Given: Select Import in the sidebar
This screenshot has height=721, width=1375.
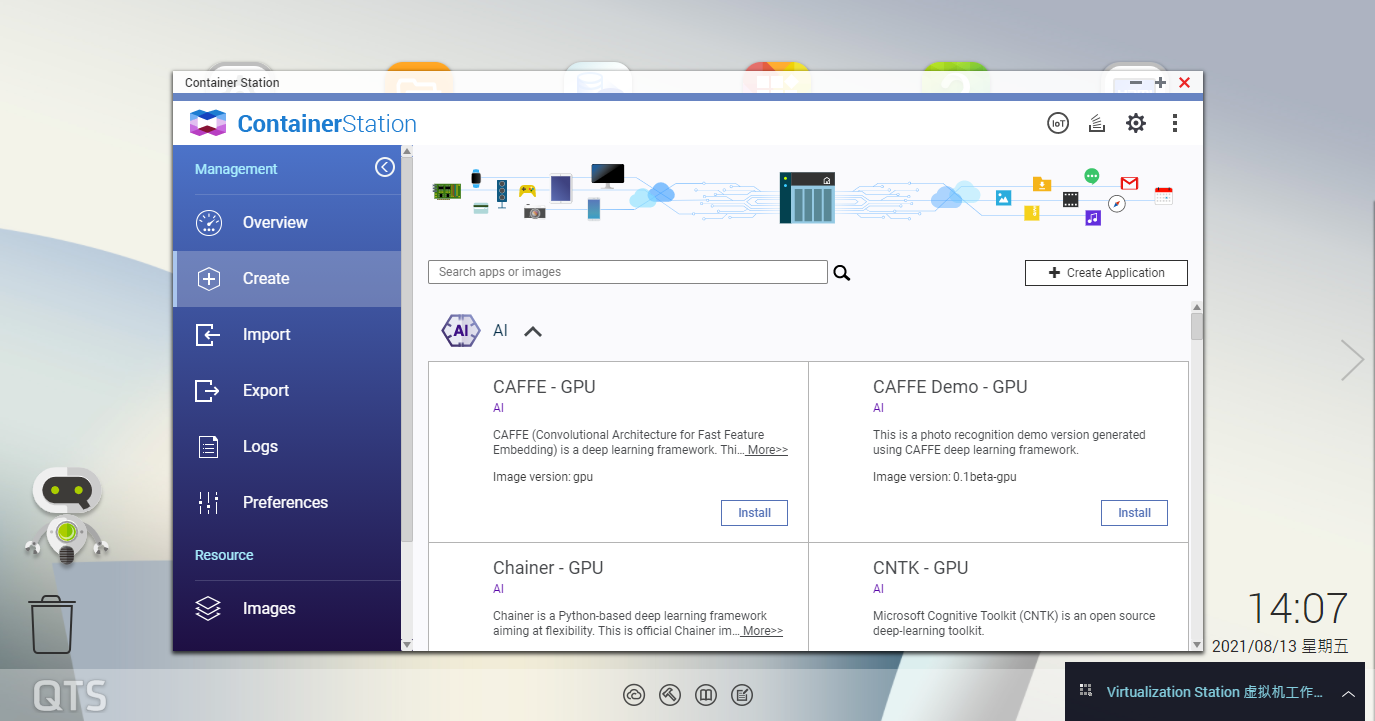Looking at the screenshot, I should [266, 334].
